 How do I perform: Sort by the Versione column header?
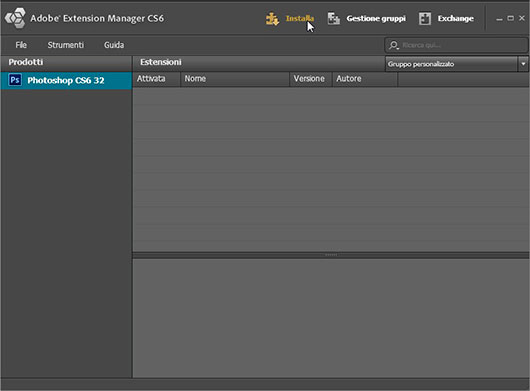(311, 79)
